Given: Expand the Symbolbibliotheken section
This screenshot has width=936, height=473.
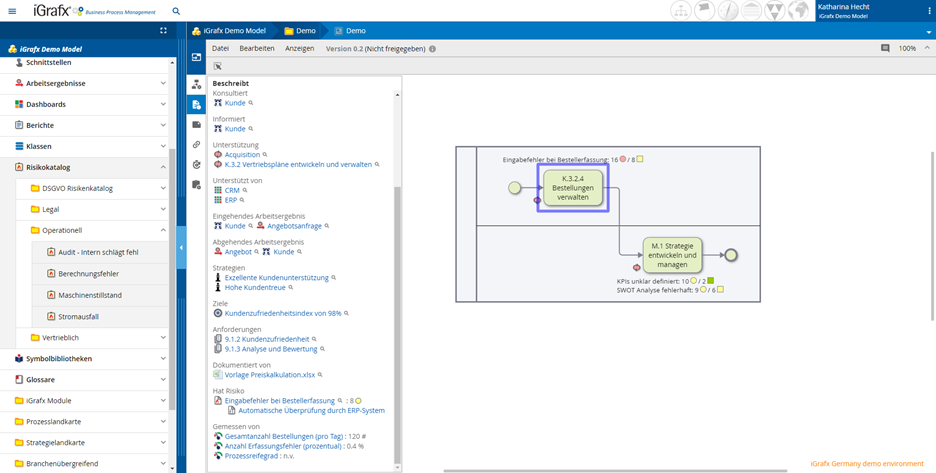Looking at the screenshot, I should click(163, 359).
